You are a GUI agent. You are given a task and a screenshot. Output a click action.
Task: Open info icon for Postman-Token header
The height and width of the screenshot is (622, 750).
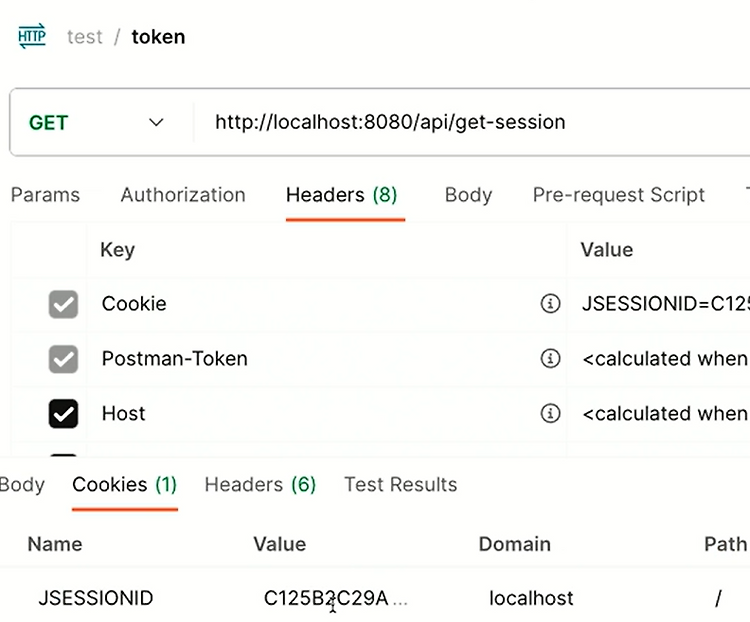click(x=550, y=358)
